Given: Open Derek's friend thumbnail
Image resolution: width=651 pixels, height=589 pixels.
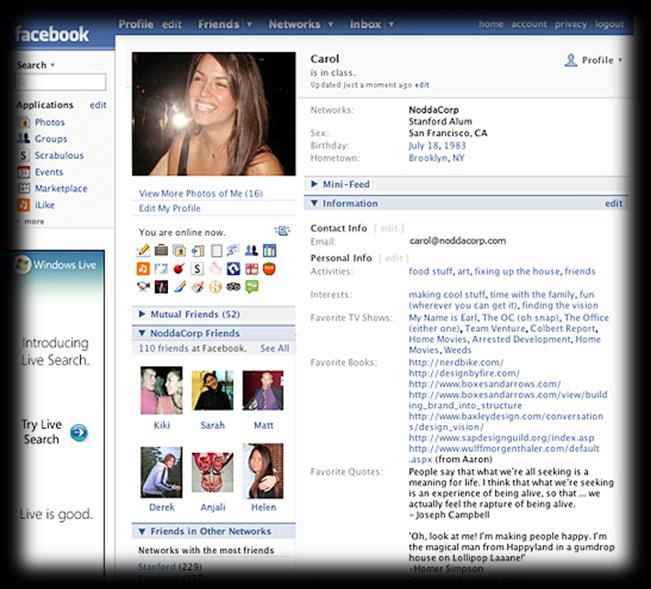Looking at the screenshot, I should (x=162, y=472).
